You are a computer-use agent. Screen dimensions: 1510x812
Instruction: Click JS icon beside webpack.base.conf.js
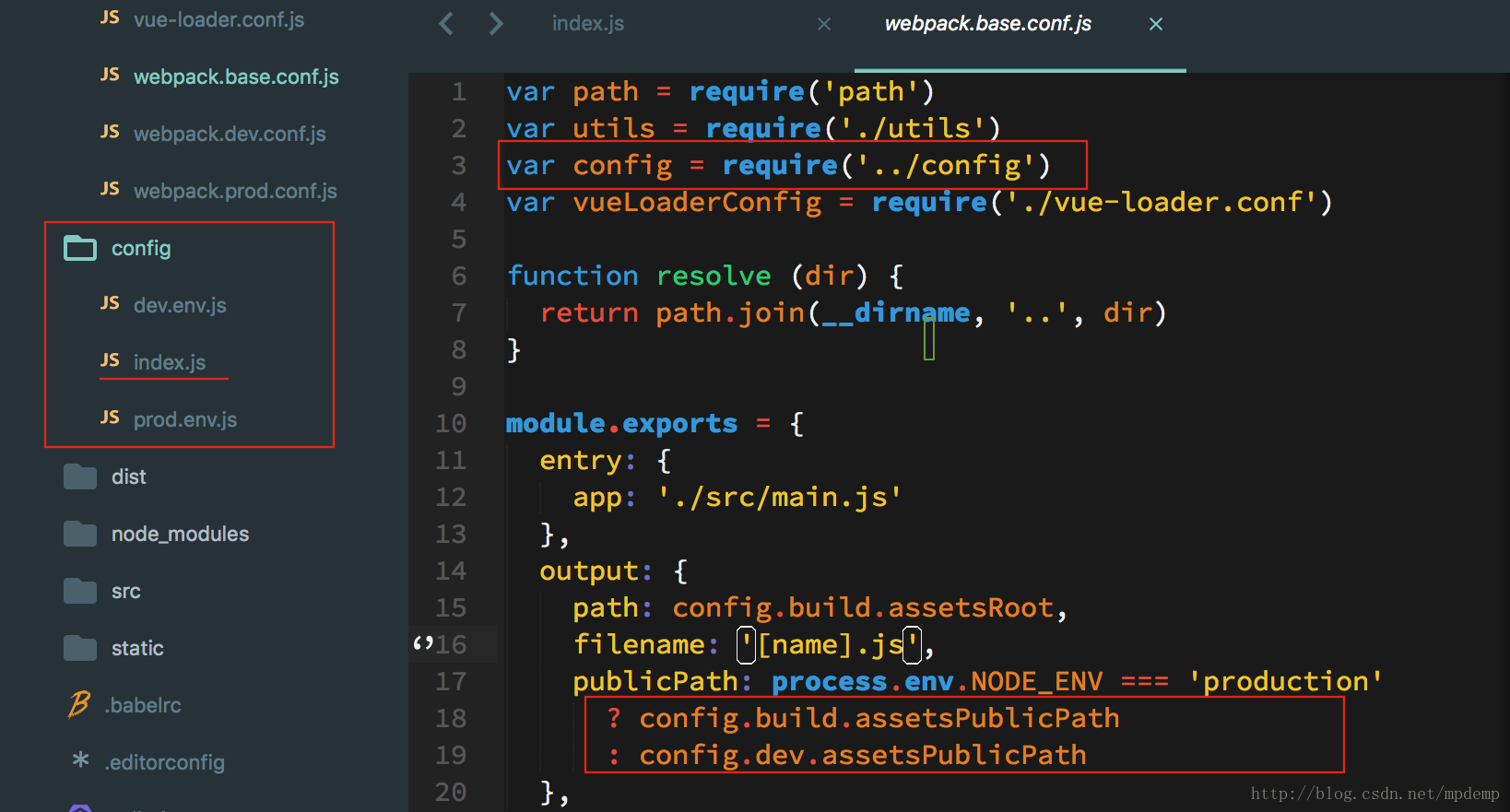point(110,75)
